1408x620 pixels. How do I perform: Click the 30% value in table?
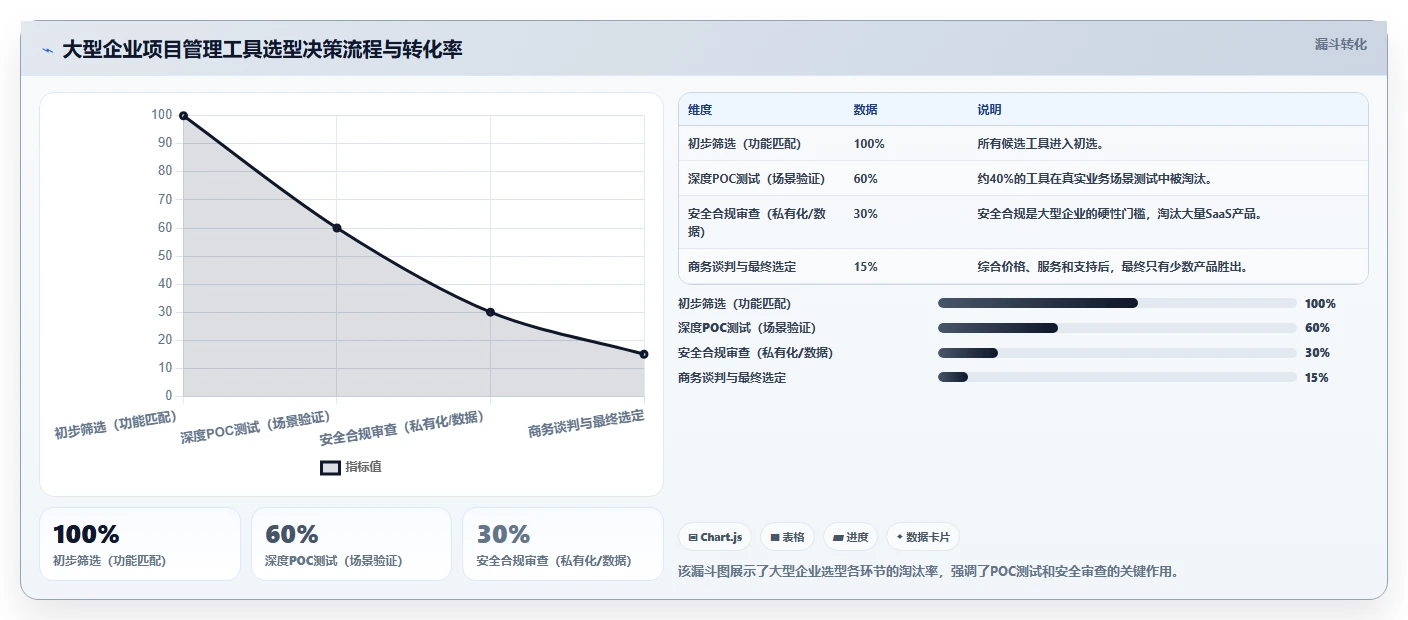coord(866,214)
